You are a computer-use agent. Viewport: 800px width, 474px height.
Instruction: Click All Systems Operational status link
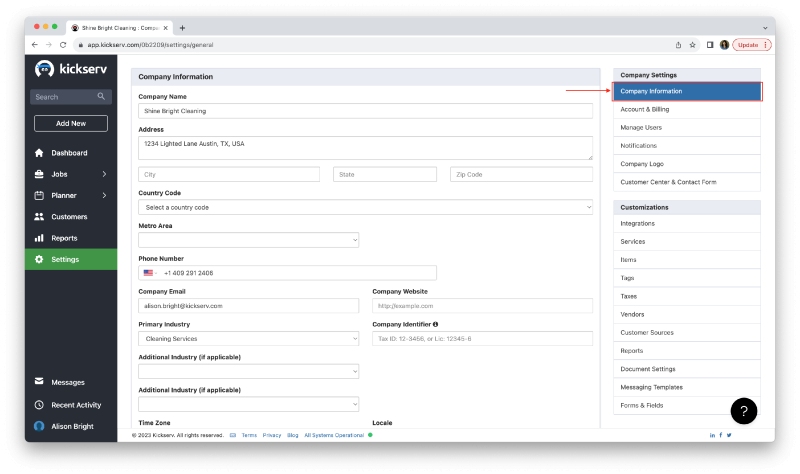click(334, 435)
